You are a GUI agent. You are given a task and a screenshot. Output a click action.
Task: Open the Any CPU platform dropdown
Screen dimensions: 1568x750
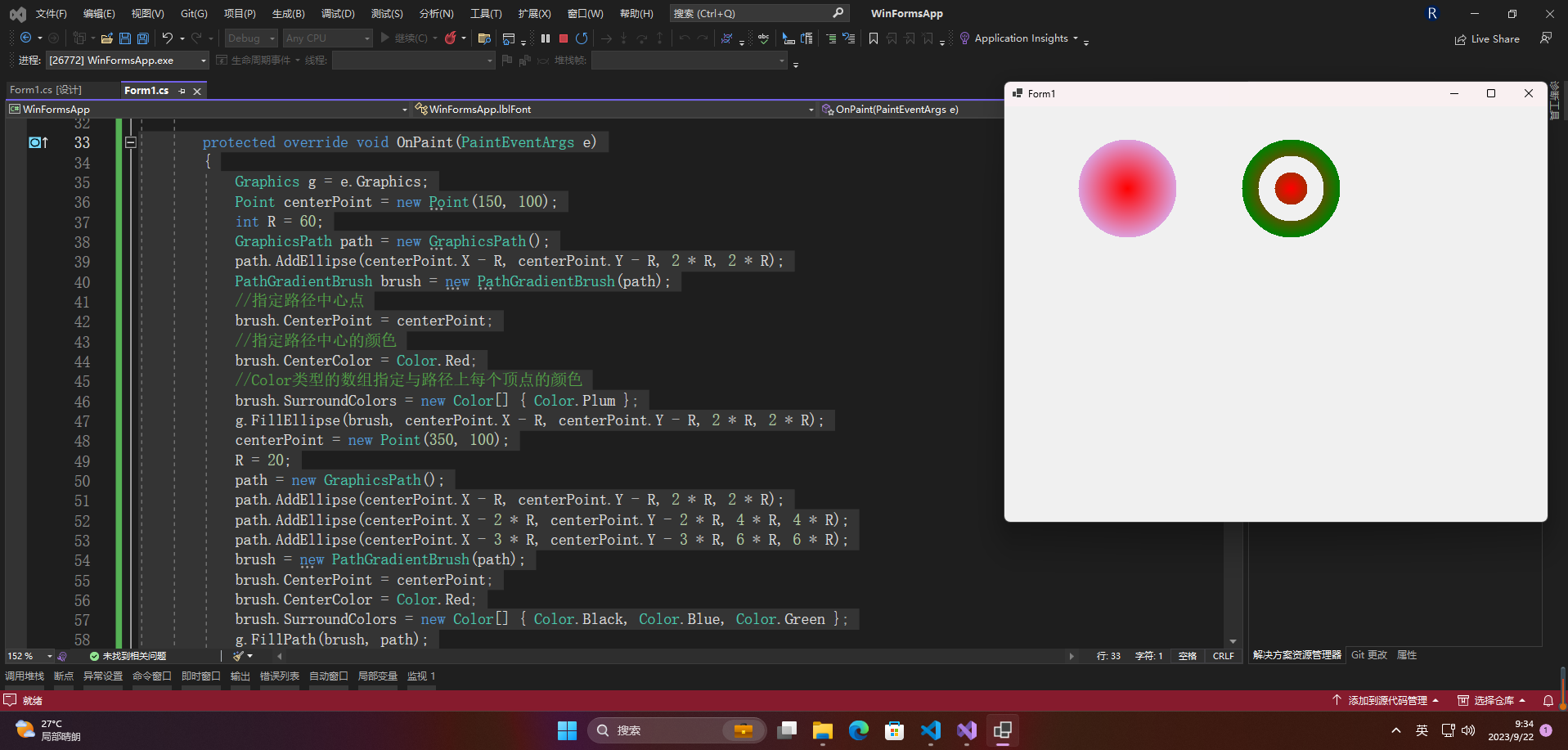pos(328,38)
